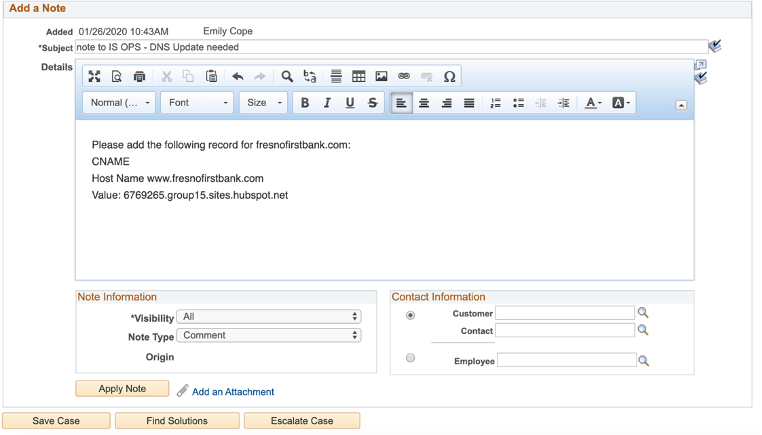The width and height of the screenshot is (762, 435).
Task: Maximize the rich text editor
Action: 94,76
